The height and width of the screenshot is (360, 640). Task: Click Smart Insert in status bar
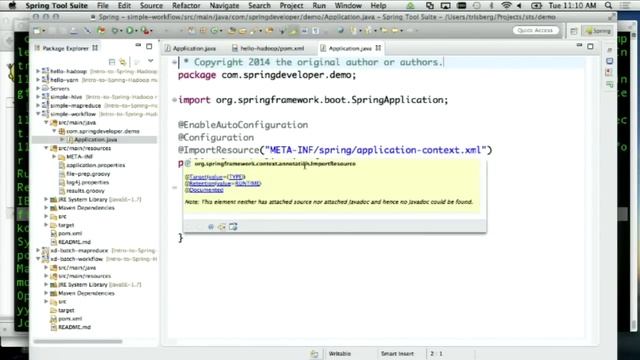397,354
